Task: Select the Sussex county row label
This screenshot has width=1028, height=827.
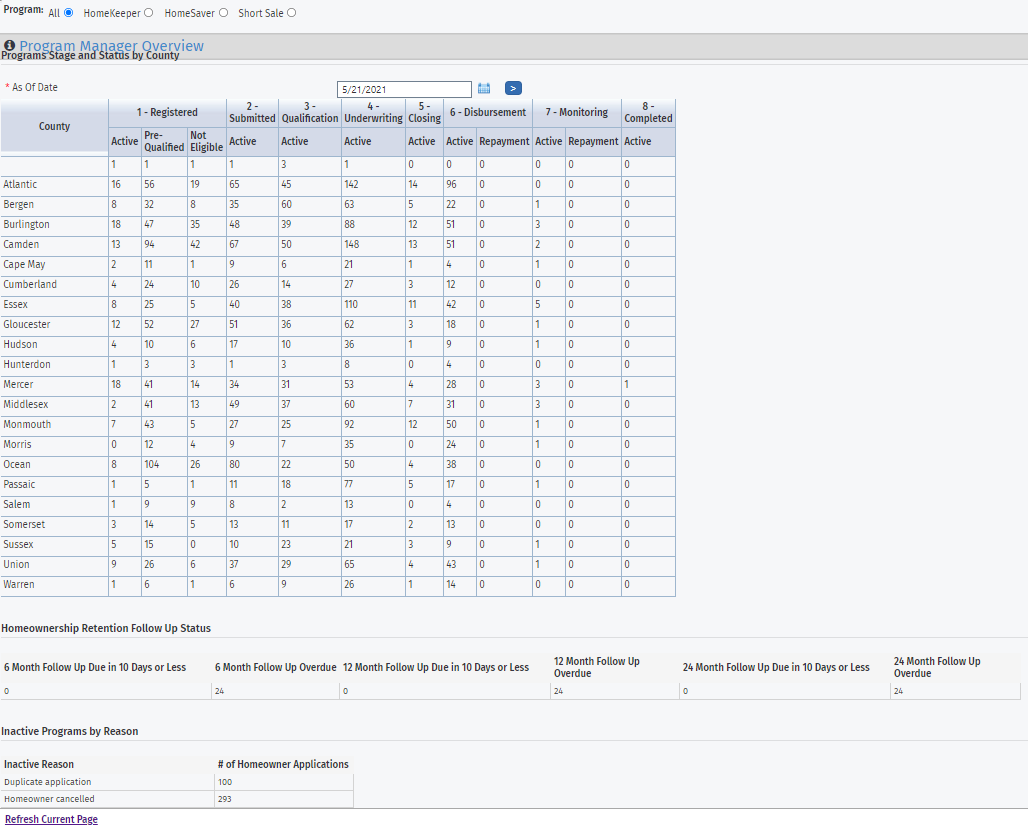Action: (18, 544)
